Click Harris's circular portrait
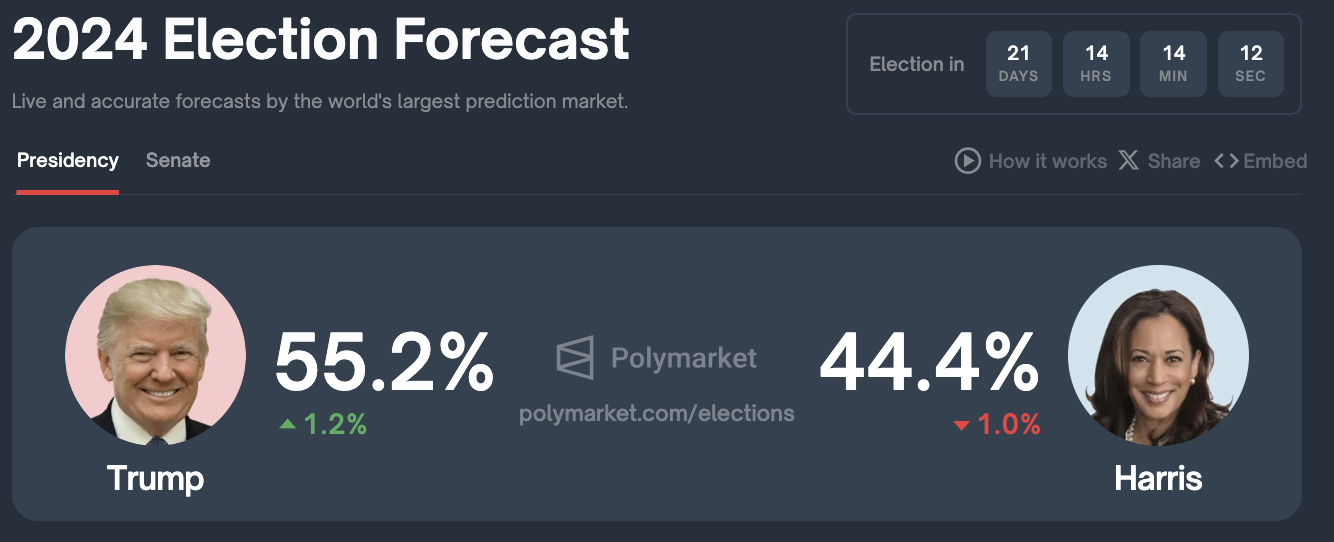The height and width of the screenshot is (542, 1334). click(x=1158, y=355)
